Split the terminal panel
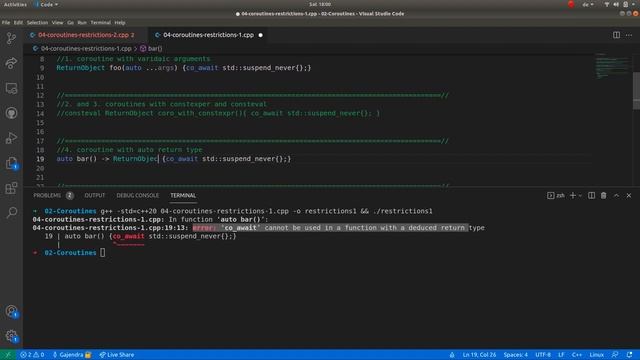The image size is (640, 360). pos(591,196)
